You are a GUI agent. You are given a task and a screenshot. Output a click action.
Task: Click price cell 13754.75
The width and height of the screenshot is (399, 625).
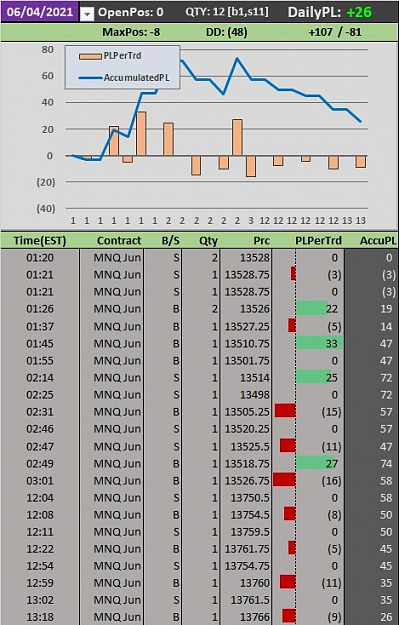pos(246,566)
